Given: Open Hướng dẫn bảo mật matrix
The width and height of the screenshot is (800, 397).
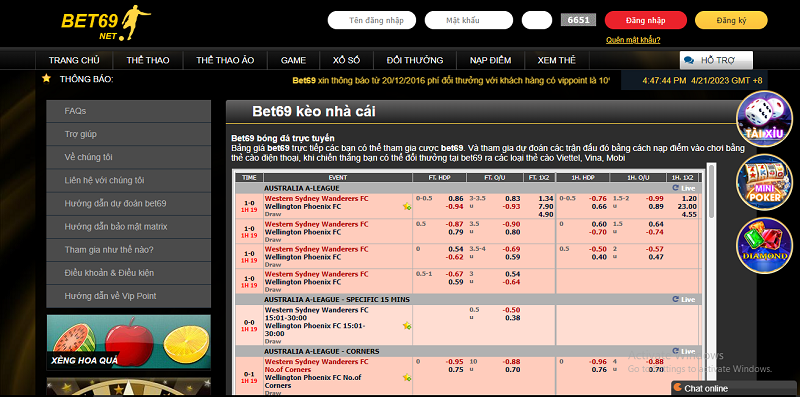Looking at the screenshot, I should pos(129,227).
